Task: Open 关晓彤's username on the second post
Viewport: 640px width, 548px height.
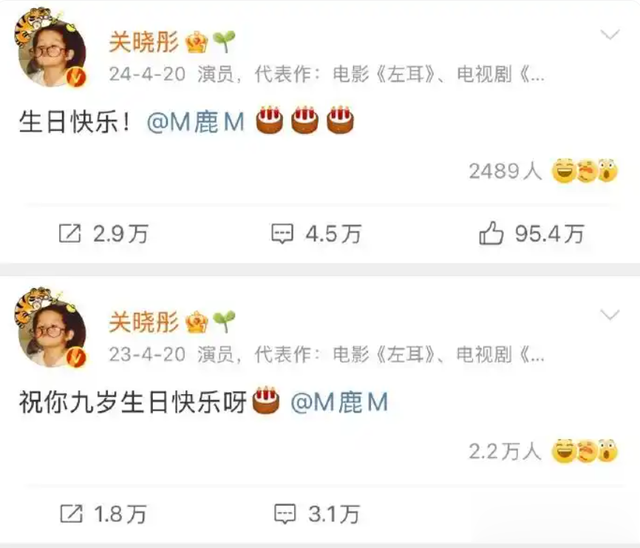Action: coord(144,322)
